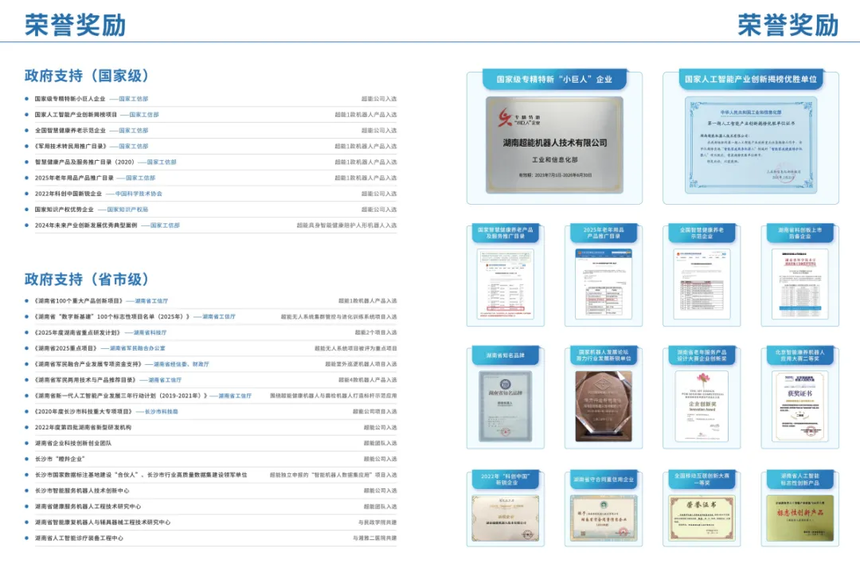Image resolution: width=860 pixels, height=568 pixels.
Task: Select 湖南省健康服务机器人工程技术研究中心 row
Action: point(211,507)
